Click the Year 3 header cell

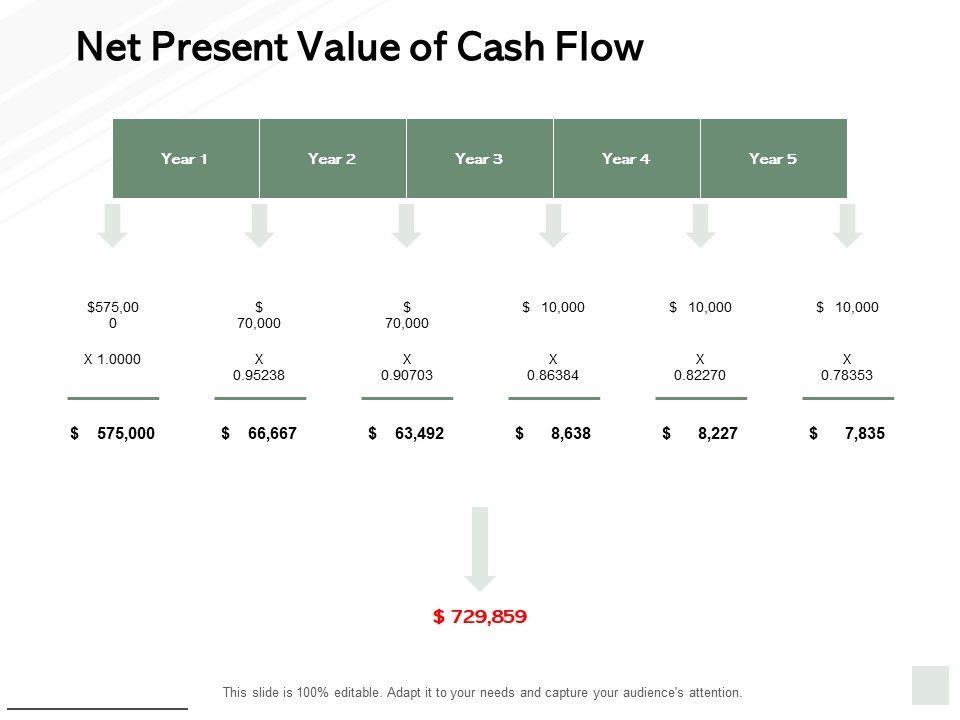[x=479, y=158]
